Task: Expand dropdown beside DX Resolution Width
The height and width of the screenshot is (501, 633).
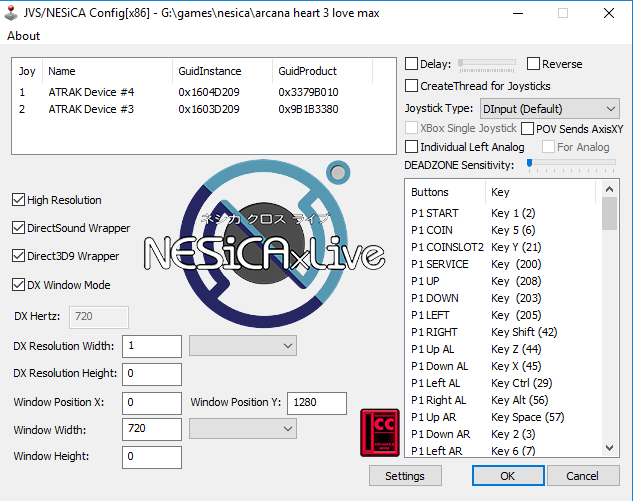Action: (243, 346)
